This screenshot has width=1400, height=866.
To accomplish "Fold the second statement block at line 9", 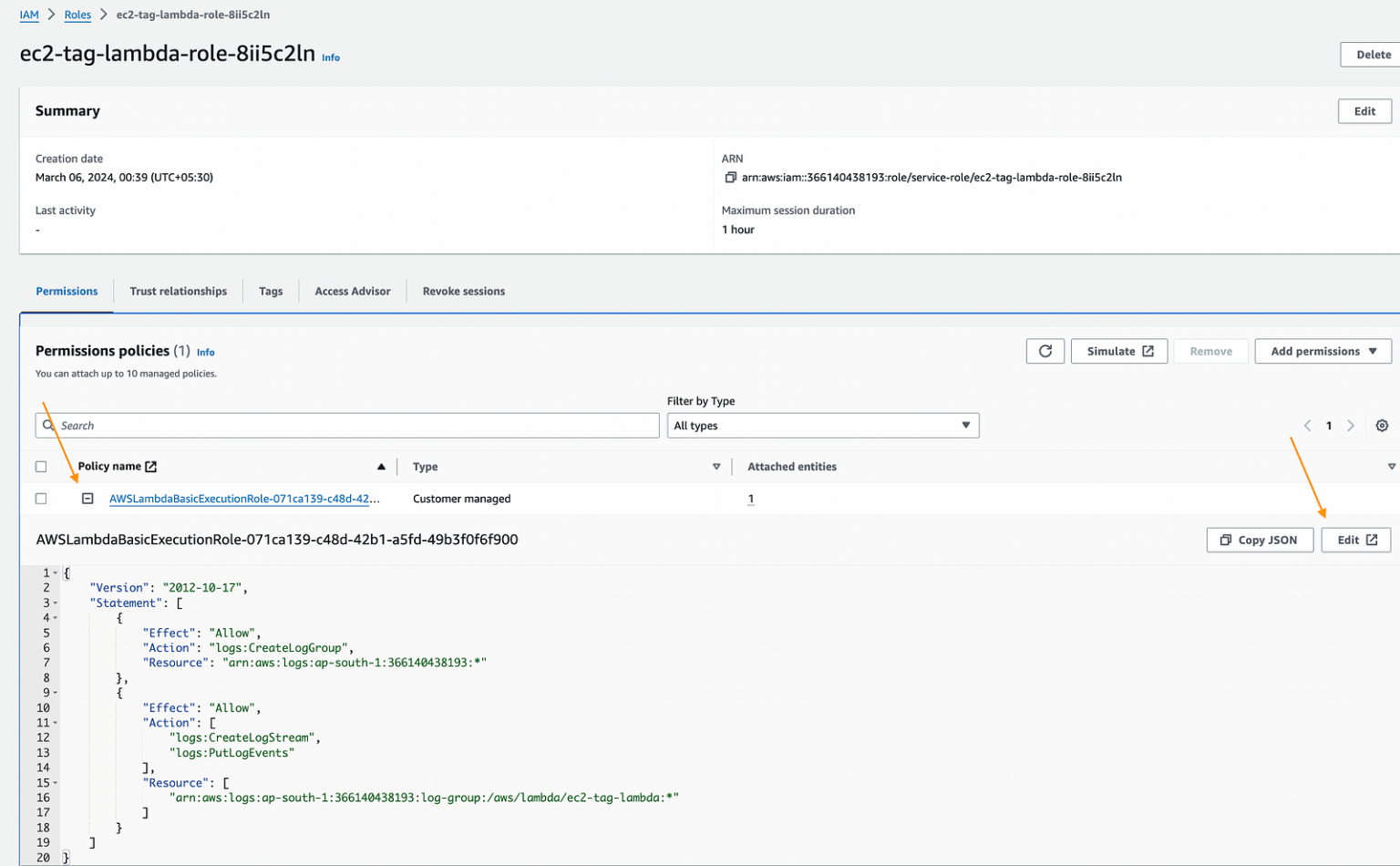I will 56,693.
